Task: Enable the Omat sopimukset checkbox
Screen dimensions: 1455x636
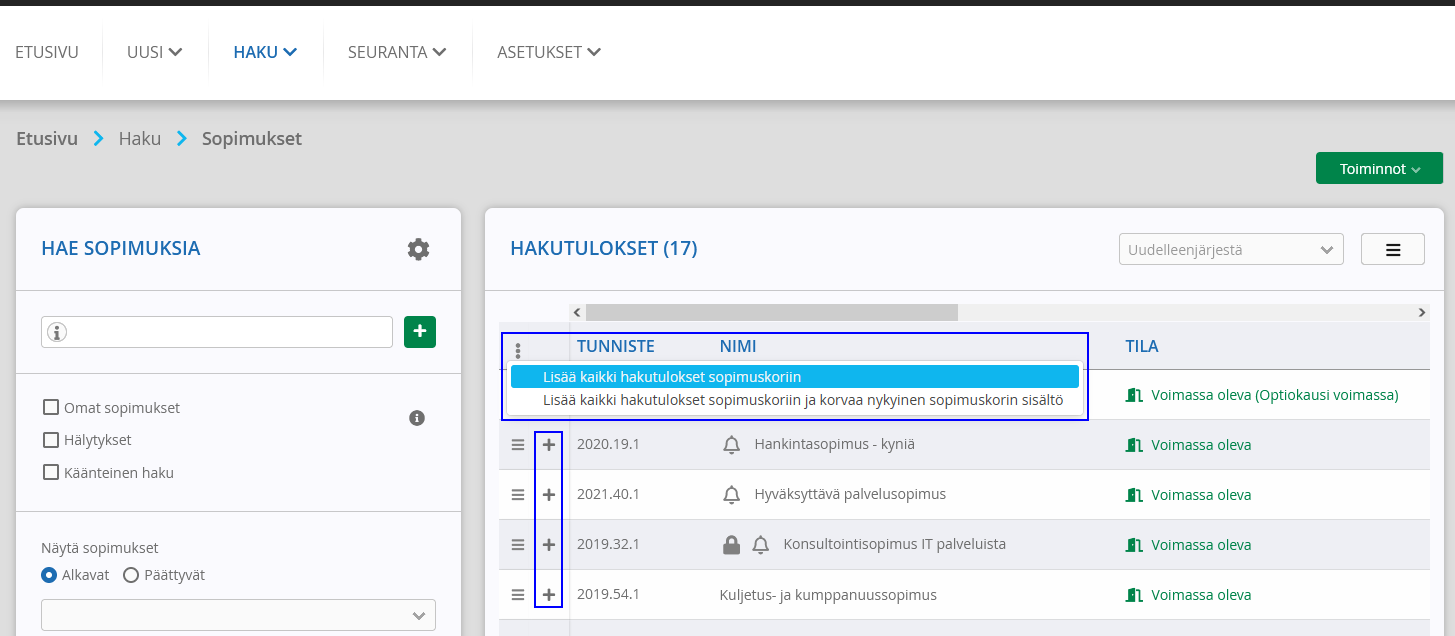Action: coord(50,407)
